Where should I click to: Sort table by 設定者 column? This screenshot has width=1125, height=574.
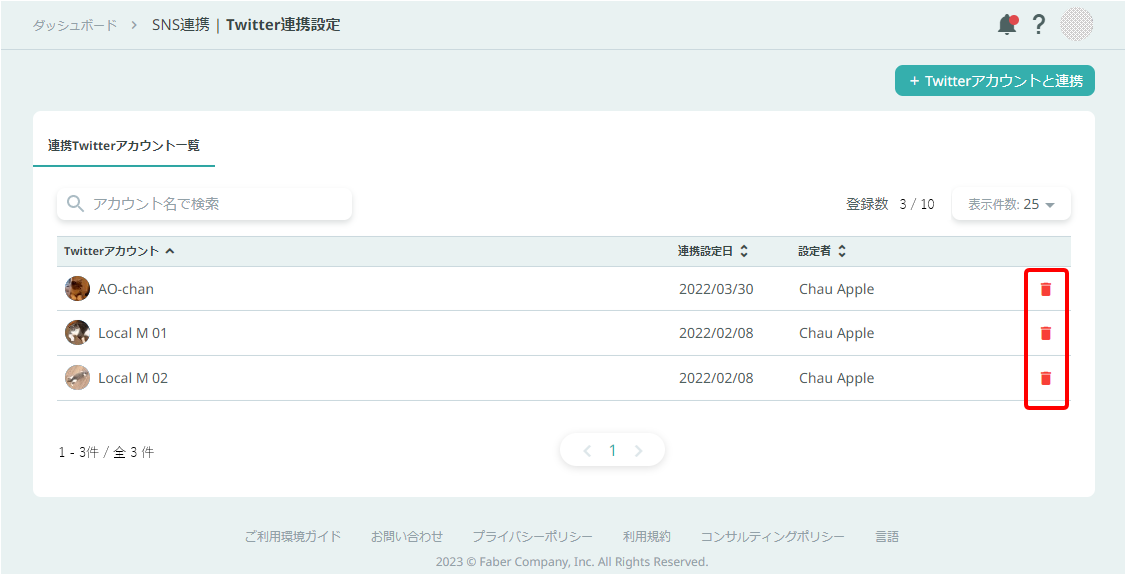(822, 251)
